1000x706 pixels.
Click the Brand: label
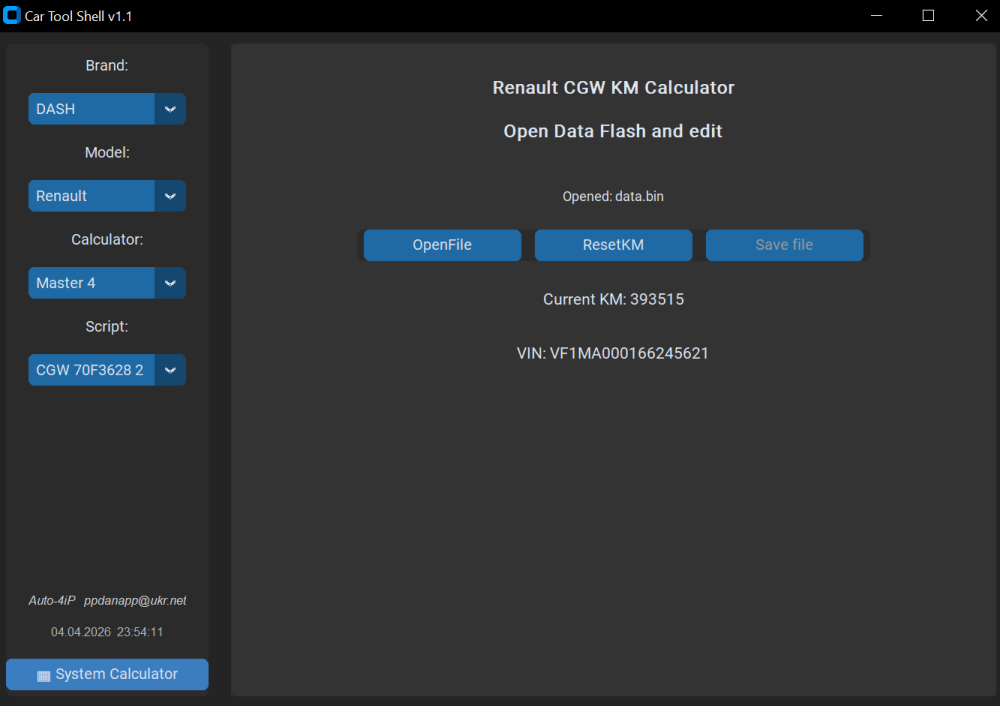(107, 66)
